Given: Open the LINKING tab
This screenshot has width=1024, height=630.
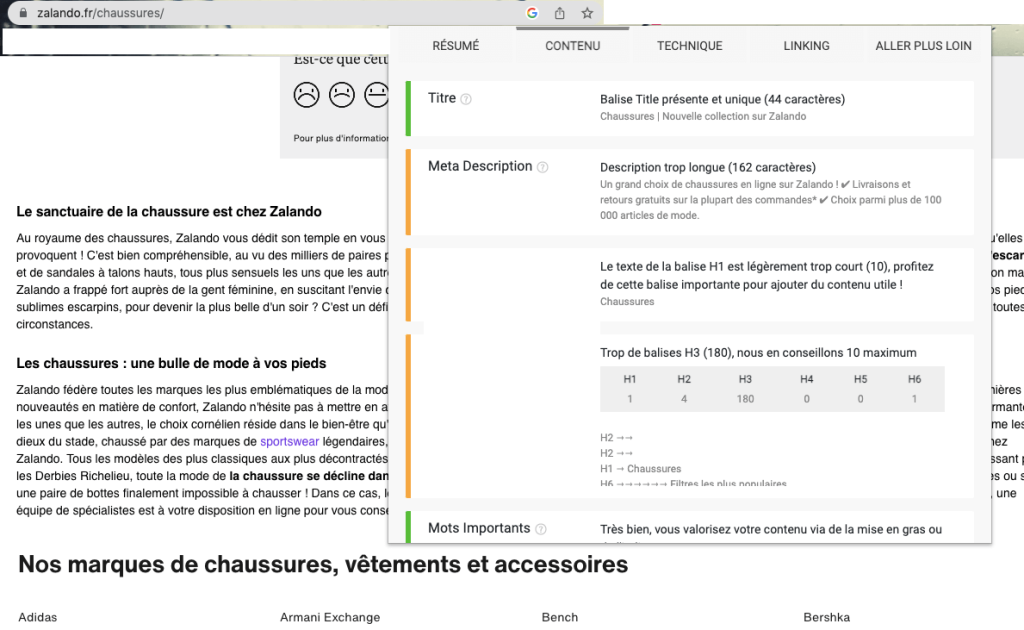Looking at the screenshot, I should (807, 46).
